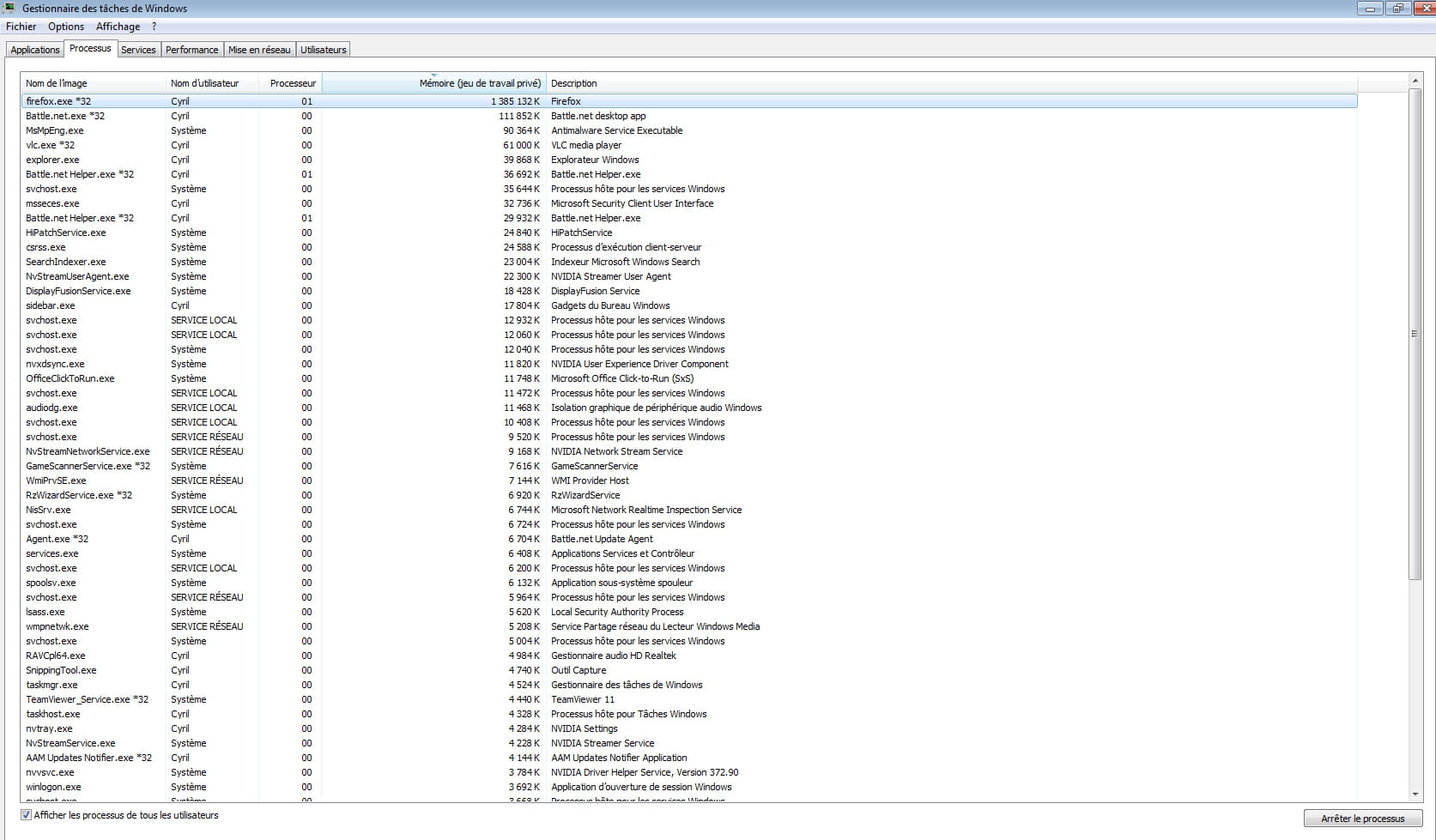Select the TeamViewer_Service.exe *32 process
Viewport: 1436px width, 840px height.
[x=87, y=699]
